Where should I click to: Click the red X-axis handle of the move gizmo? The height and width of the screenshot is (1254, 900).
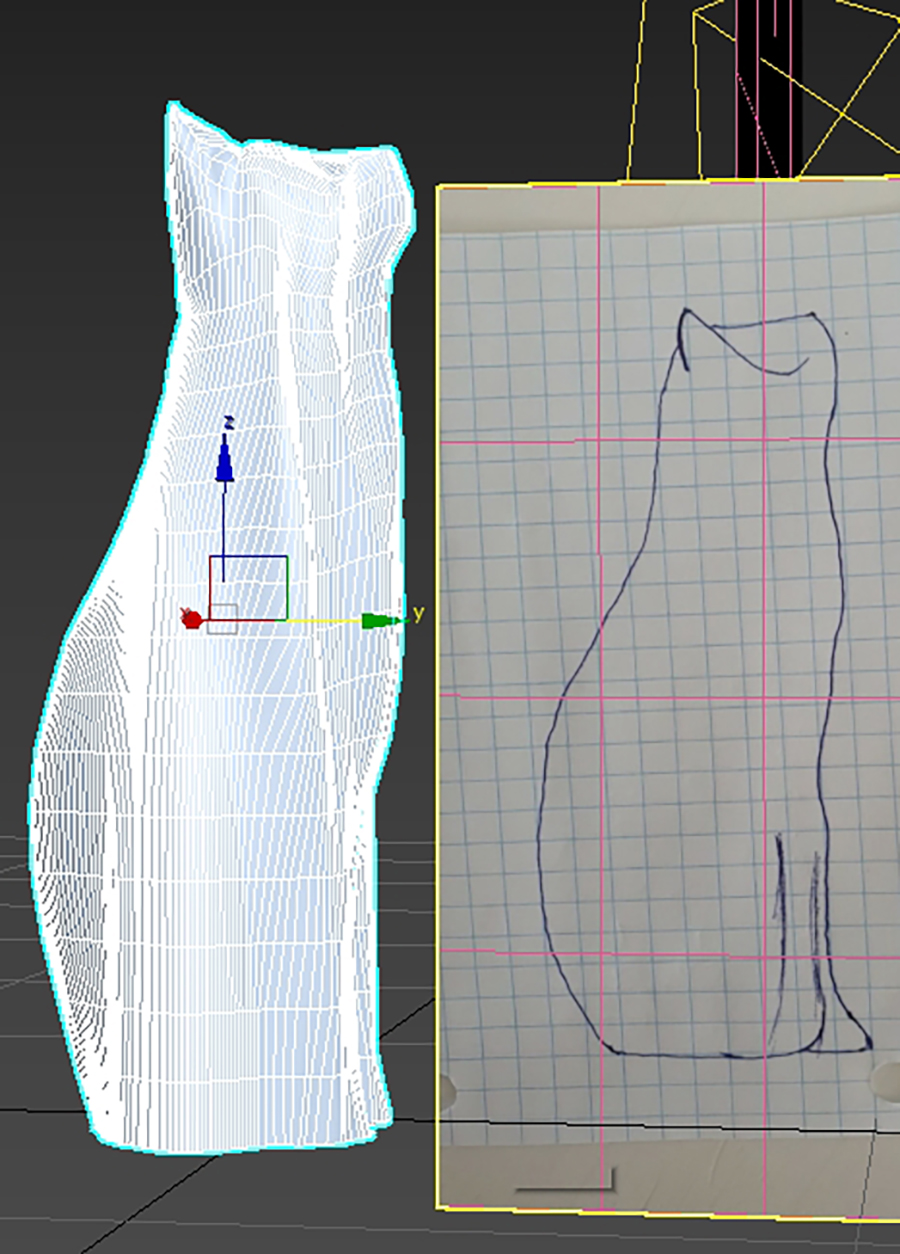[x=193, y=619]
